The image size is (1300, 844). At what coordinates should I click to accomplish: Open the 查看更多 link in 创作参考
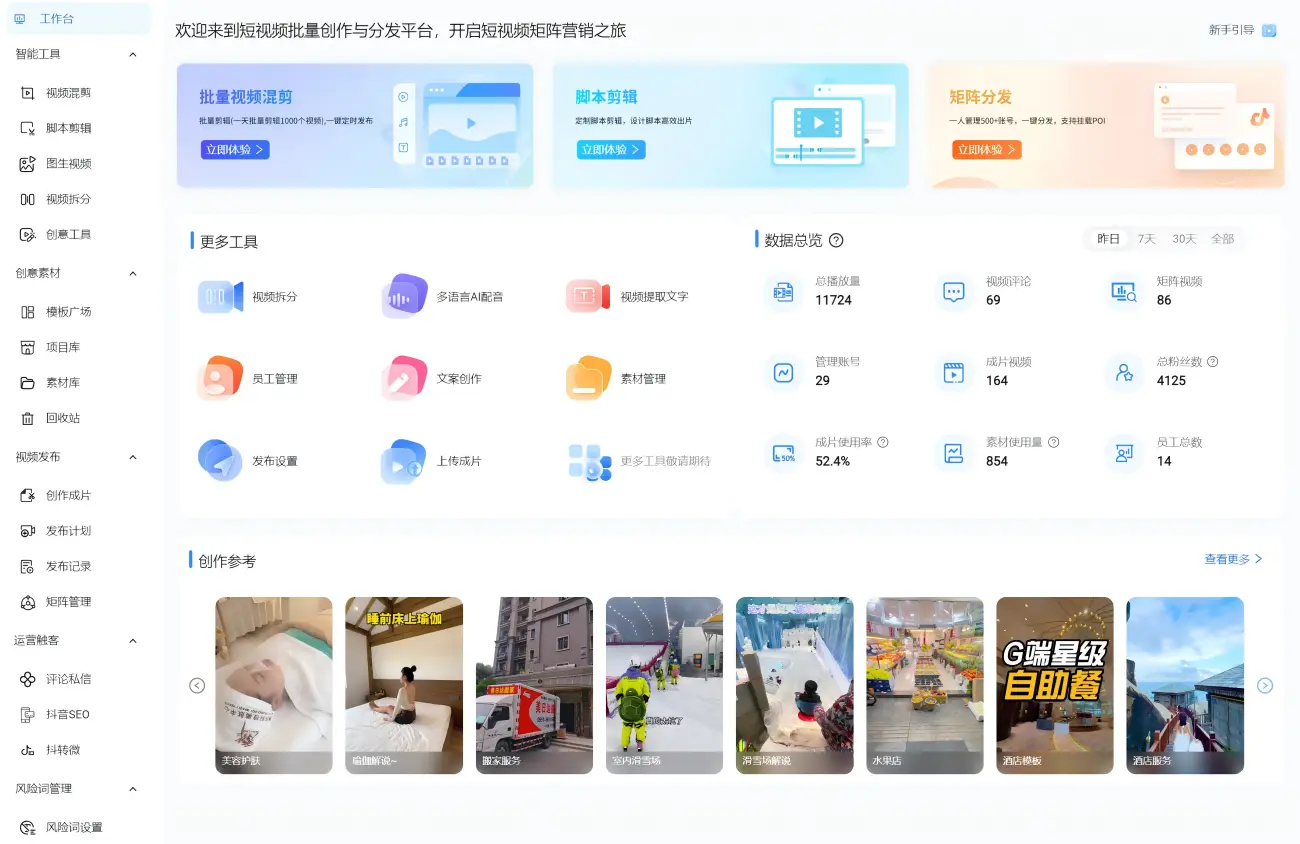click(x=1233, y=559)
